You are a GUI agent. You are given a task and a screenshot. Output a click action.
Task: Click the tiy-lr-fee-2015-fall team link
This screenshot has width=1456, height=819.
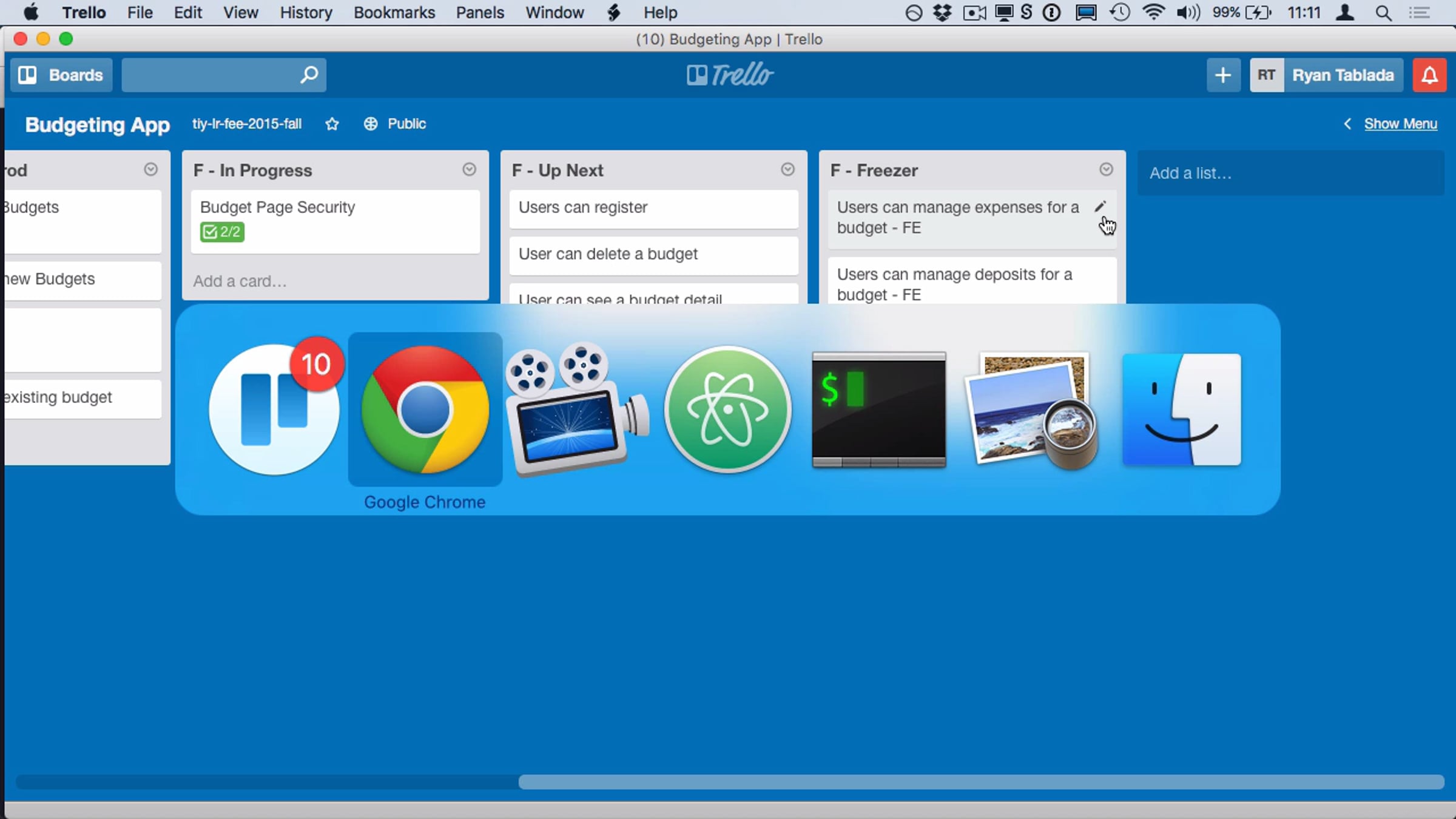(x=247, y=124)
